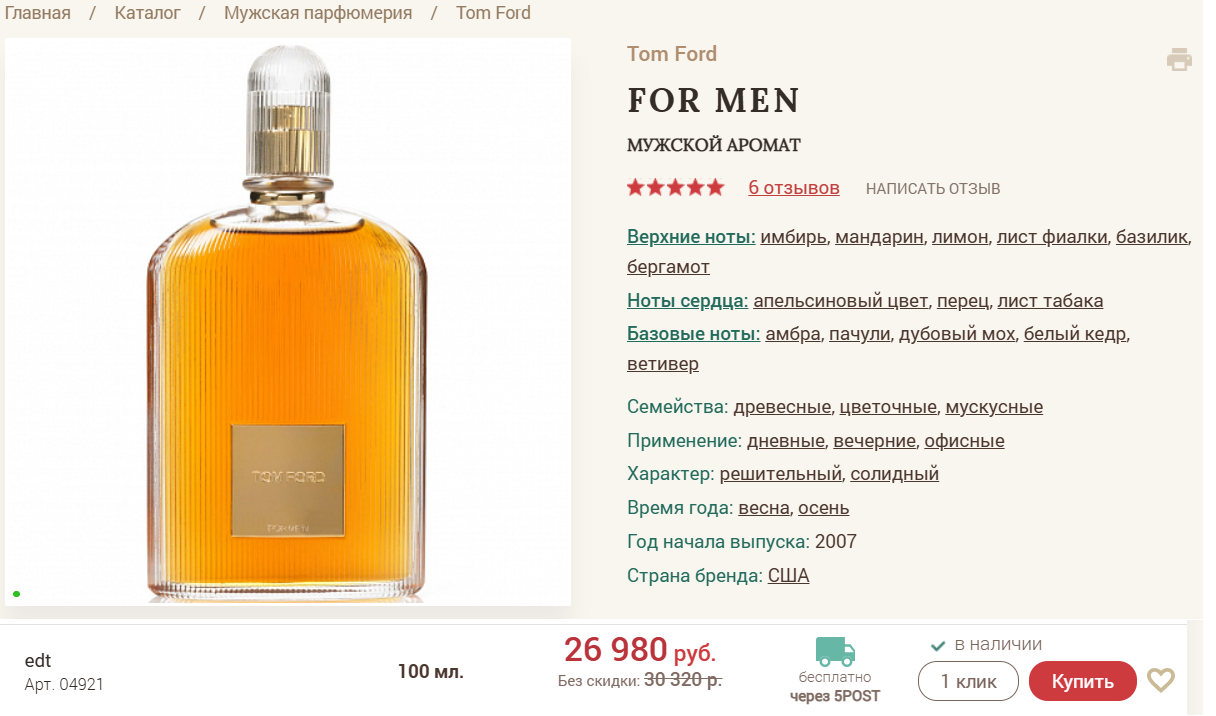The image size is (1216, 716).
Task: Buy with the 1 клик button
Action: coord(968,682)
